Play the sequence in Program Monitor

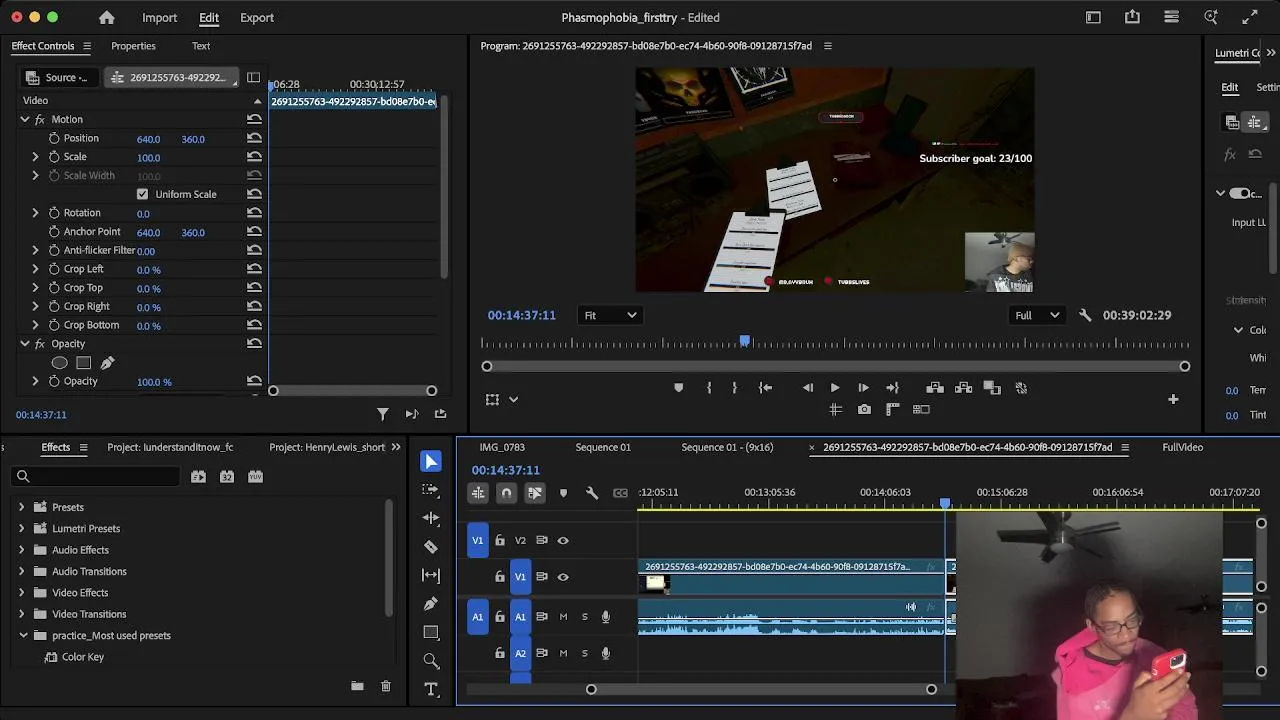[835, 388]
